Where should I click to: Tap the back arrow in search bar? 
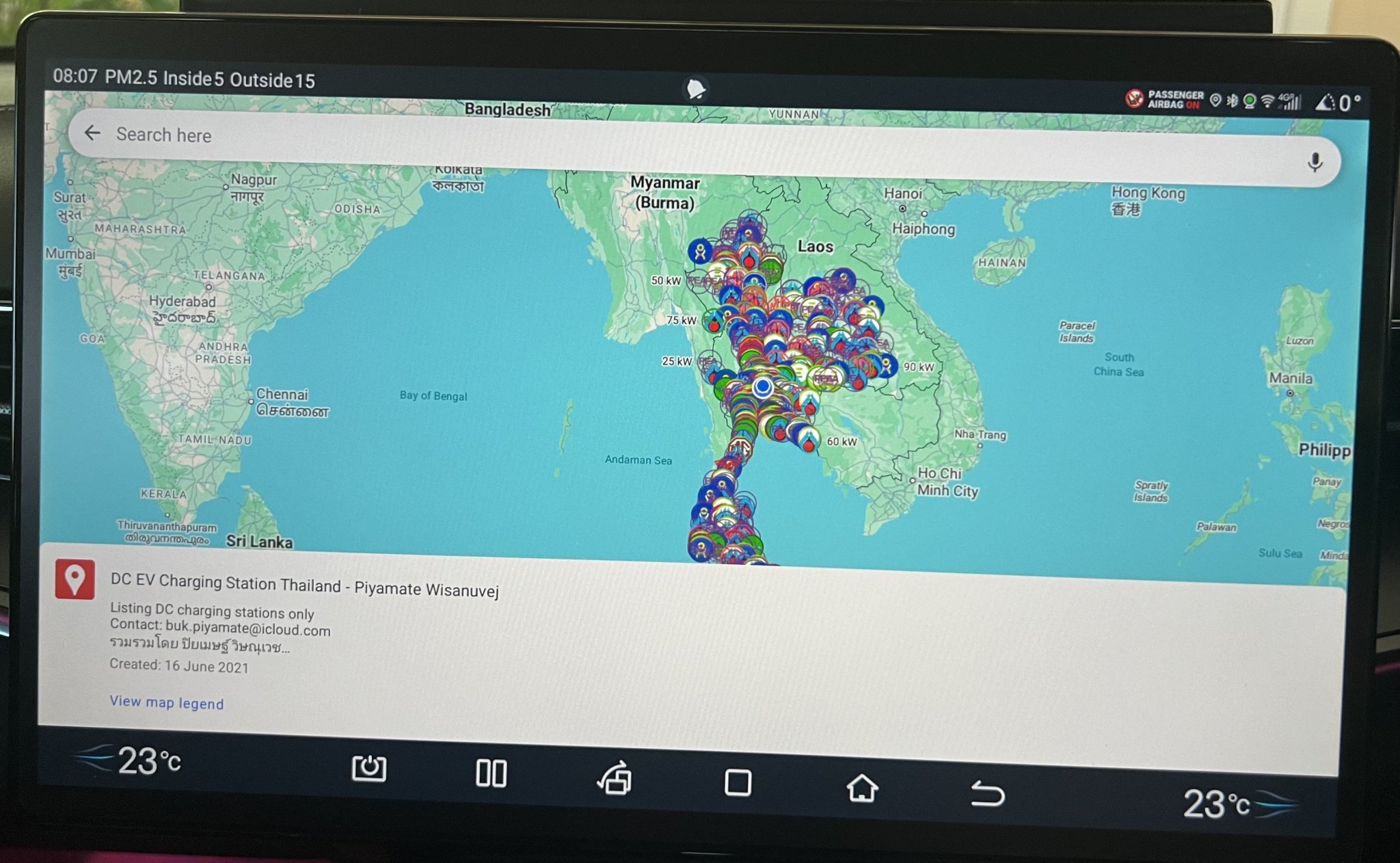[92, 133]
